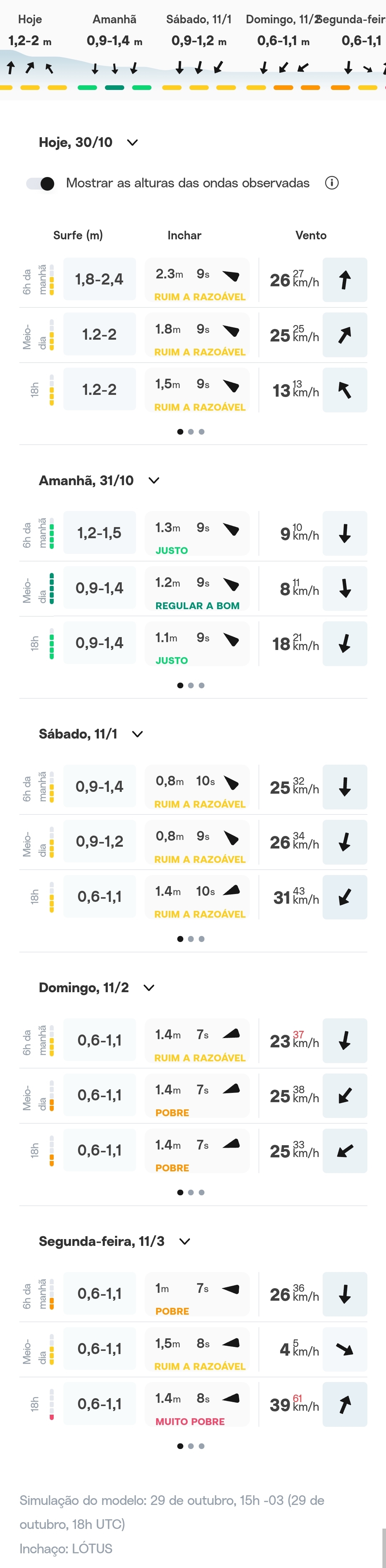Collapse the Sábado, 11/1 section

point(137,734)
